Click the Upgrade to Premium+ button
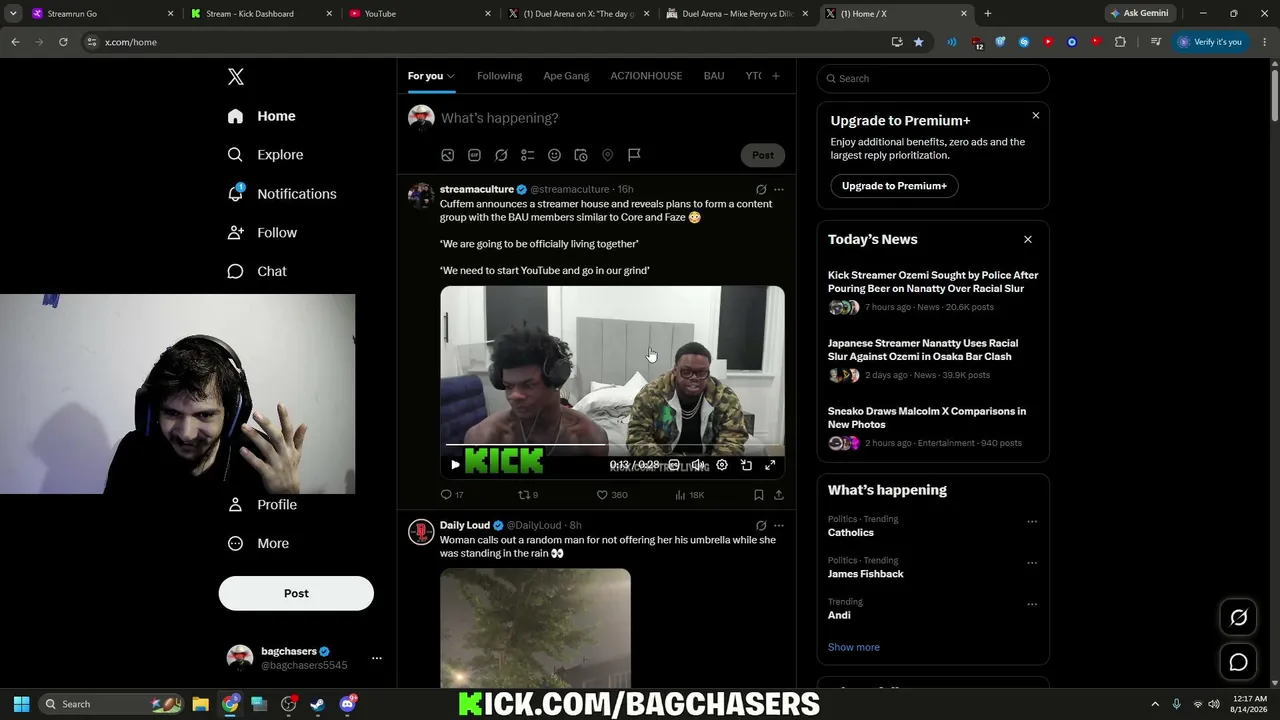 (894, 186)
